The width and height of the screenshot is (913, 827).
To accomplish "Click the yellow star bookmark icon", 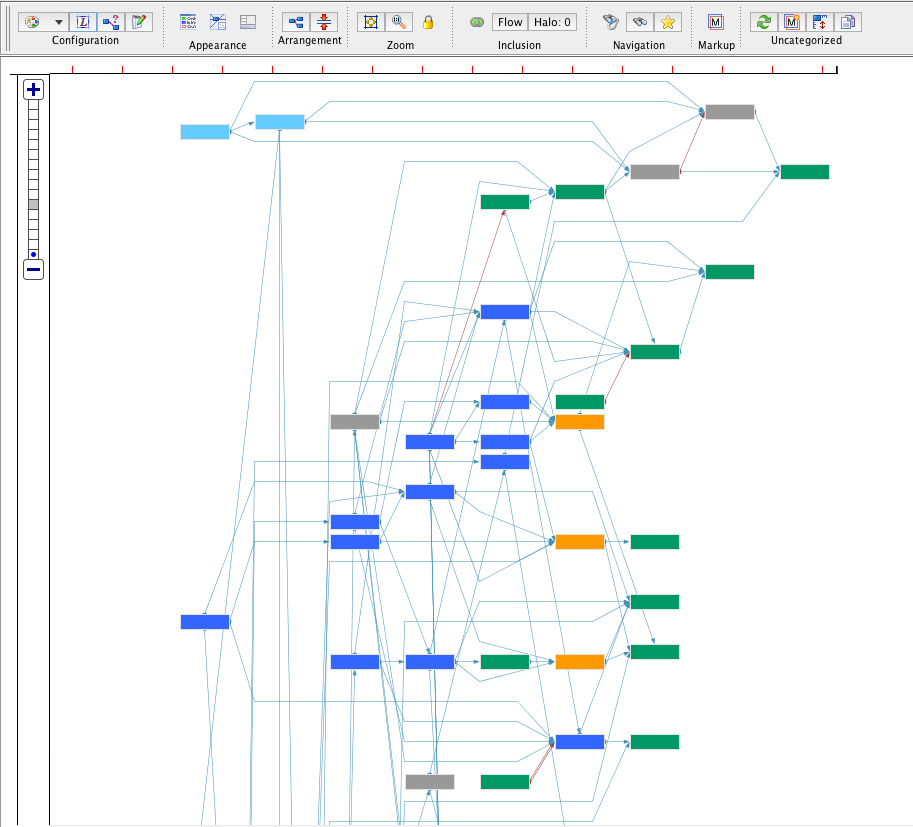I will pos(667,22).
